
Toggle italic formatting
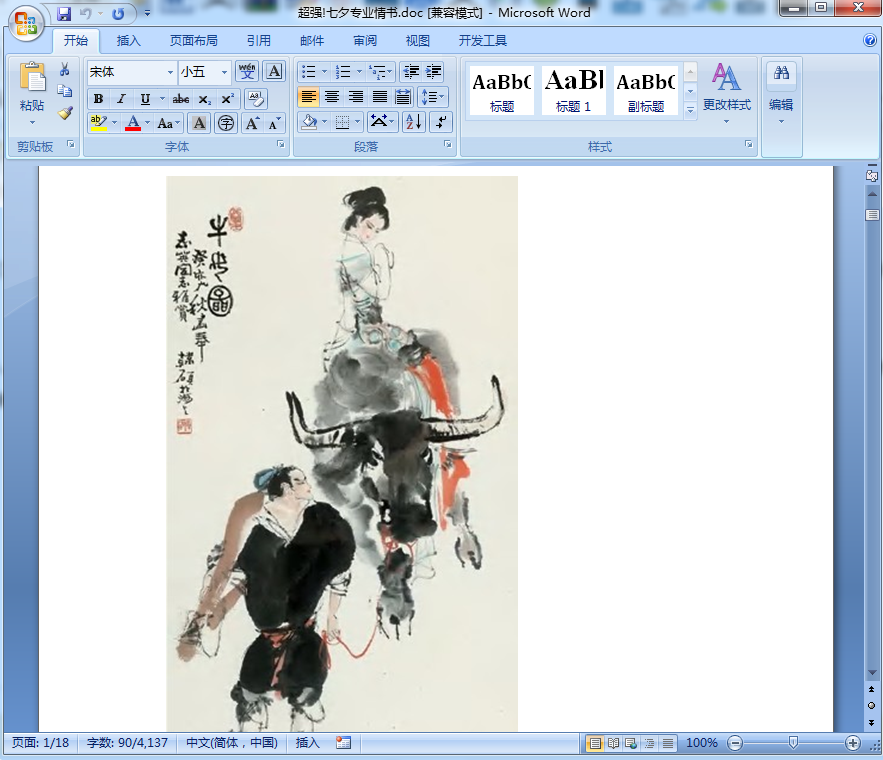[x=121, y=99]
